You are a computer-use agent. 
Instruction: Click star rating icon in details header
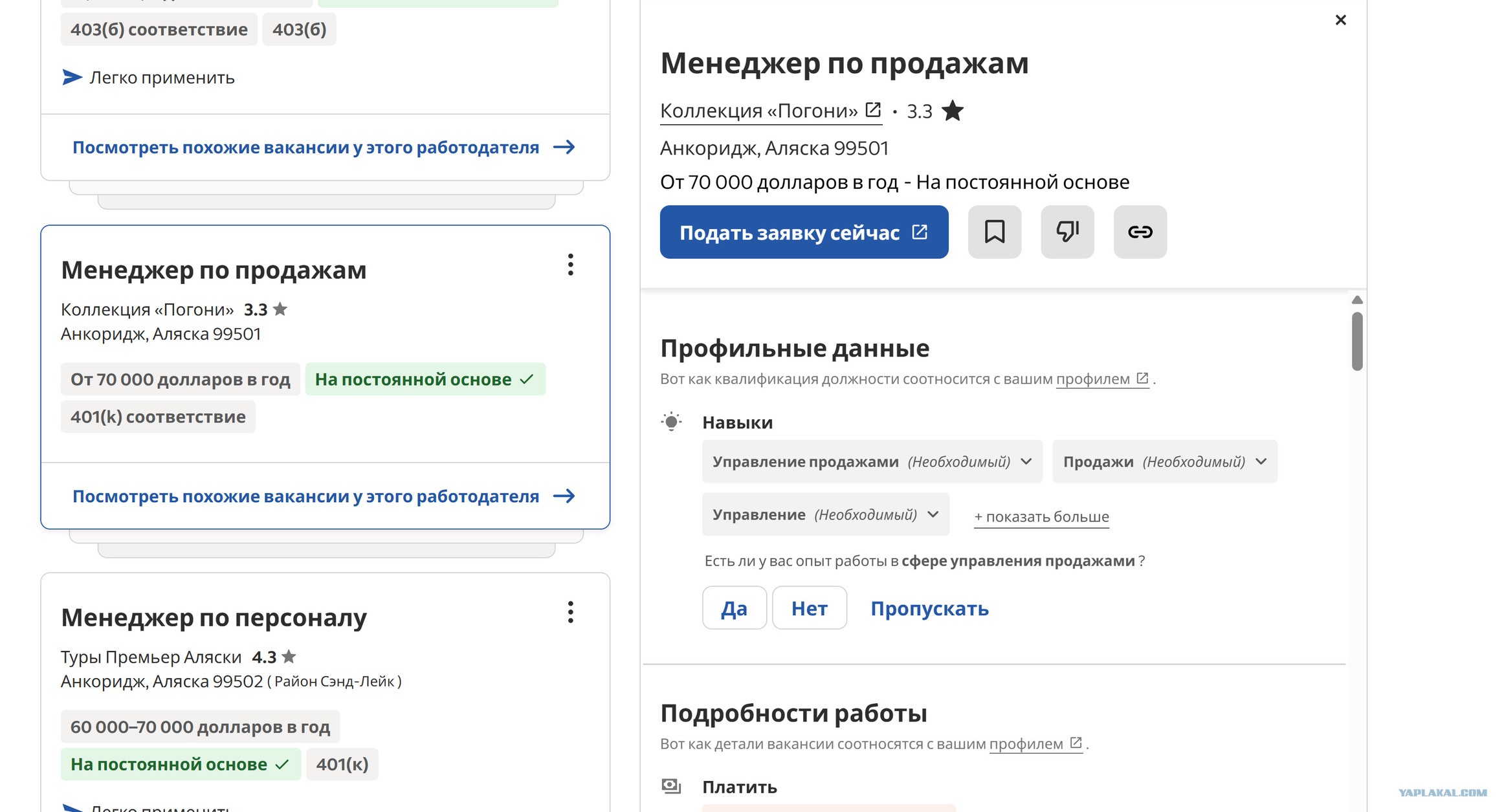pyautogui.click(x=952, y=111)
